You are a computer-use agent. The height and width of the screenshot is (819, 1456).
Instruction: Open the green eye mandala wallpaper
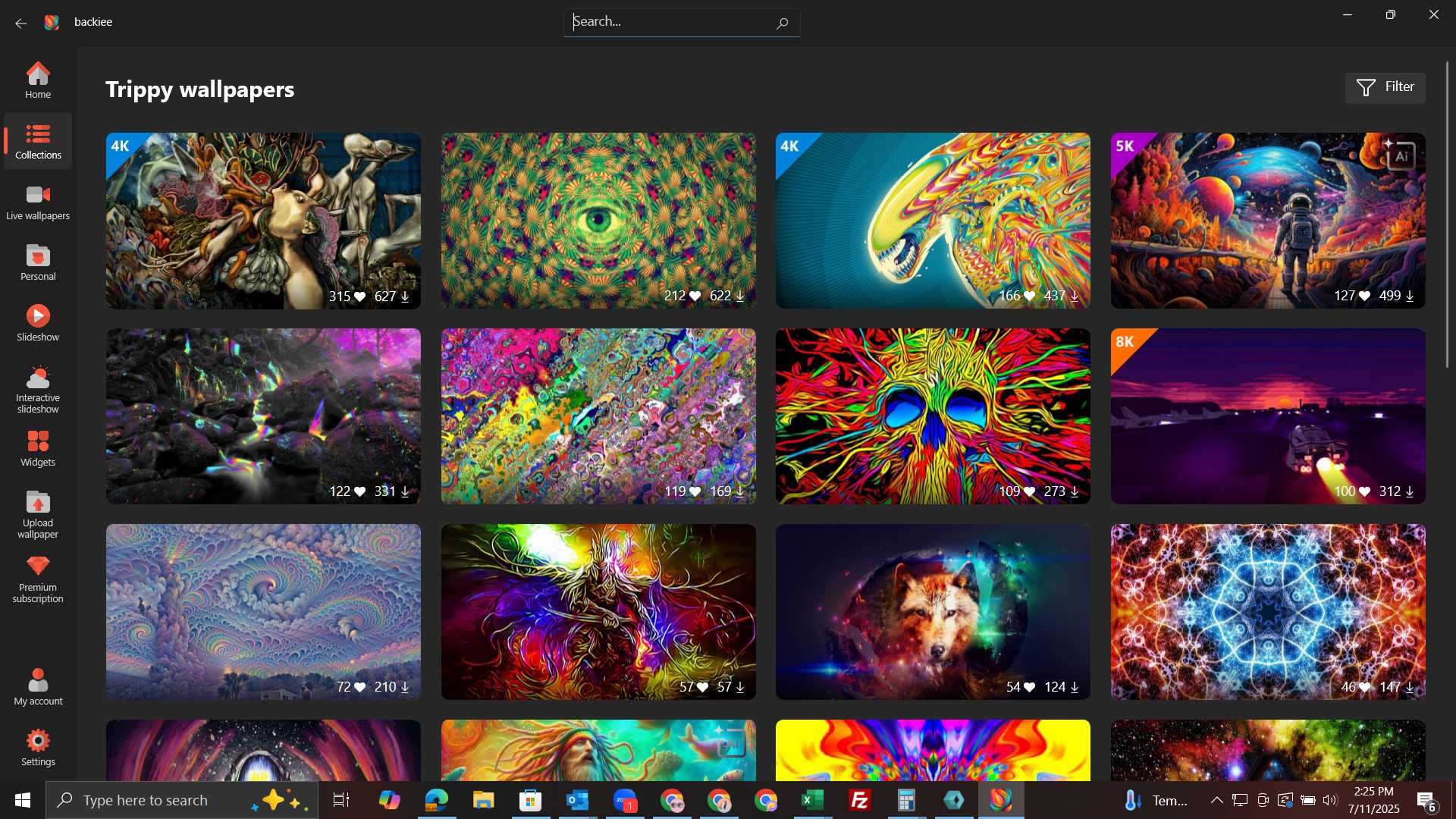[x=598, y=221]
